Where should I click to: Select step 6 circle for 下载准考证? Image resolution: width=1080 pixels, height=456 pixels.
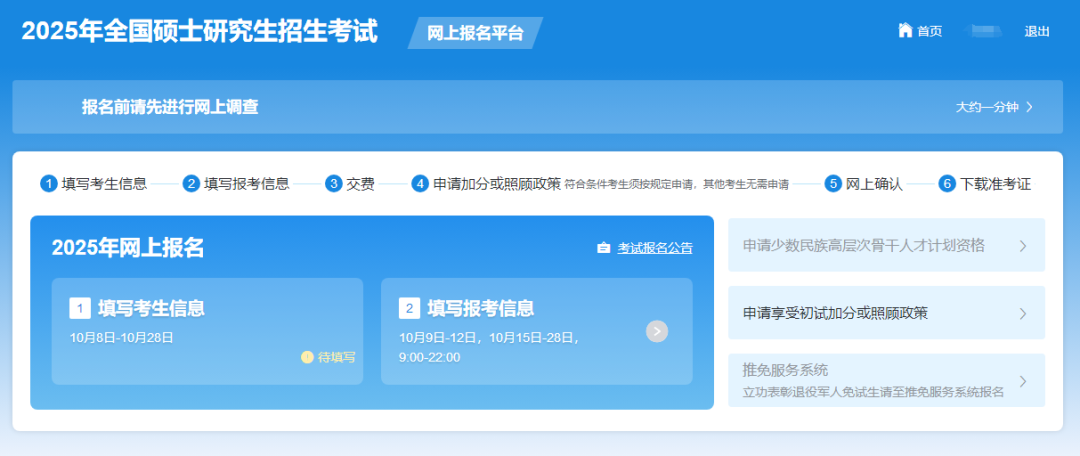pos(947,184)
